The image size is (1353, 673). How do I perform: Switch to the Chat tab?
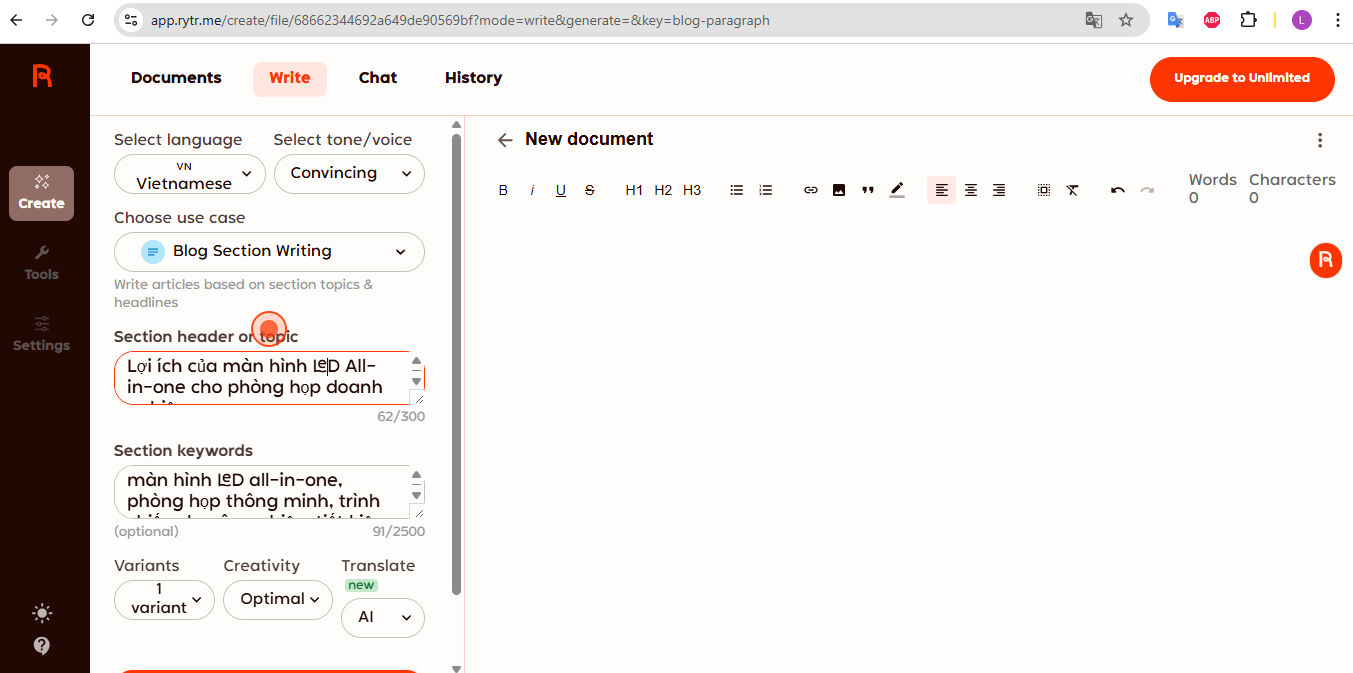(x=378, y=78)
